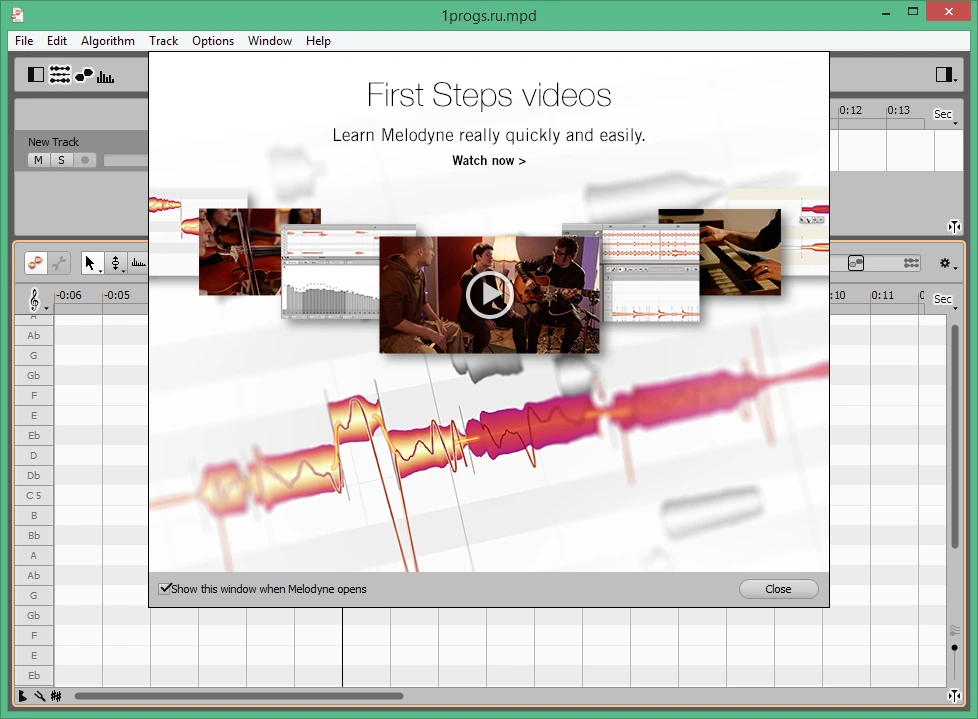
Task: Click the track list lanes icon
Action: point(60,75)
